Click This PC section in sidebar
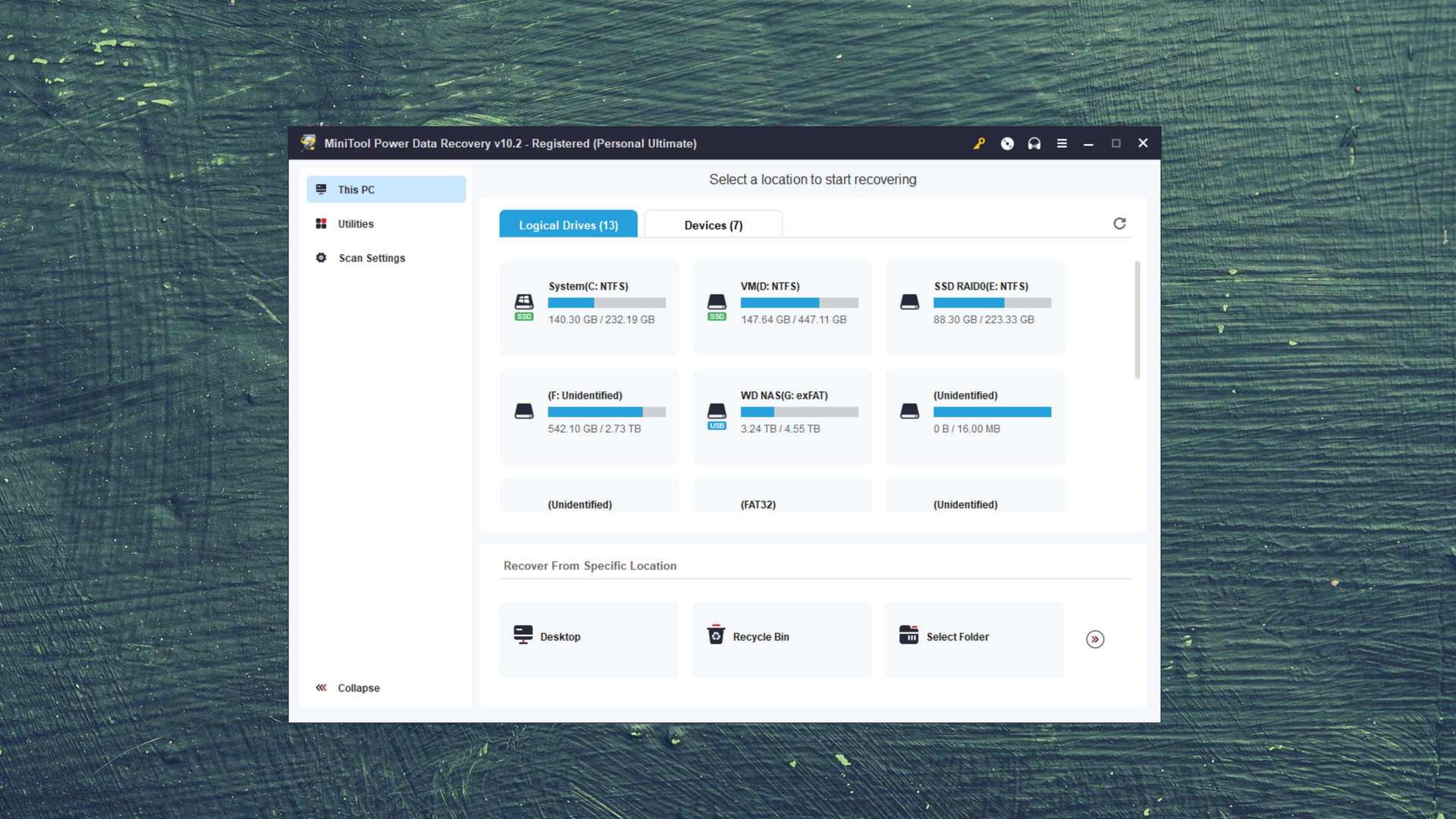Viewport: 1456px width, 819px height. 385,189
